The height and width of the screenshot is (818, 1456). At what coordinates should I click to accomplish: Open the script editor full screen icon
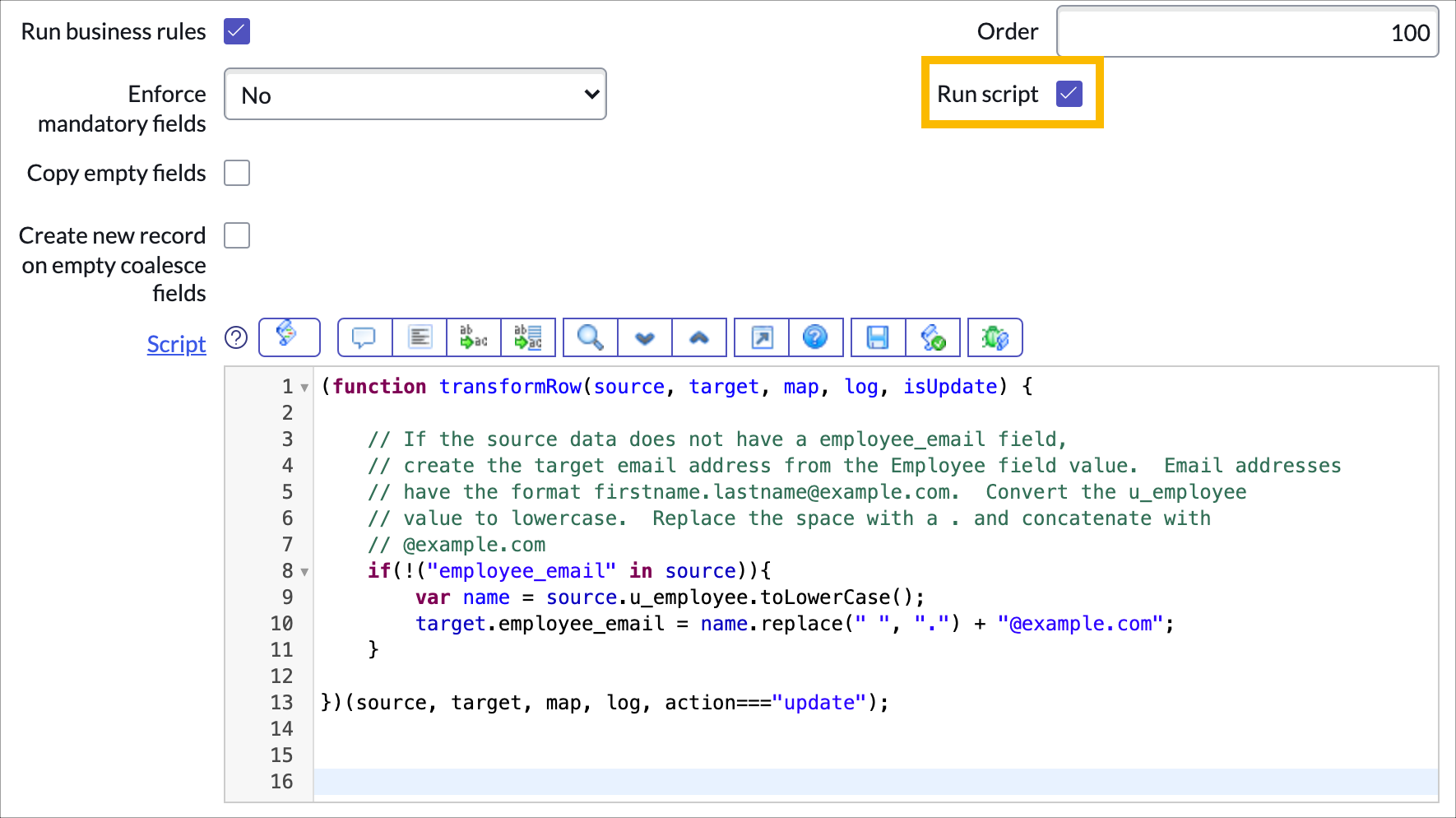click(x=762, y=337)
